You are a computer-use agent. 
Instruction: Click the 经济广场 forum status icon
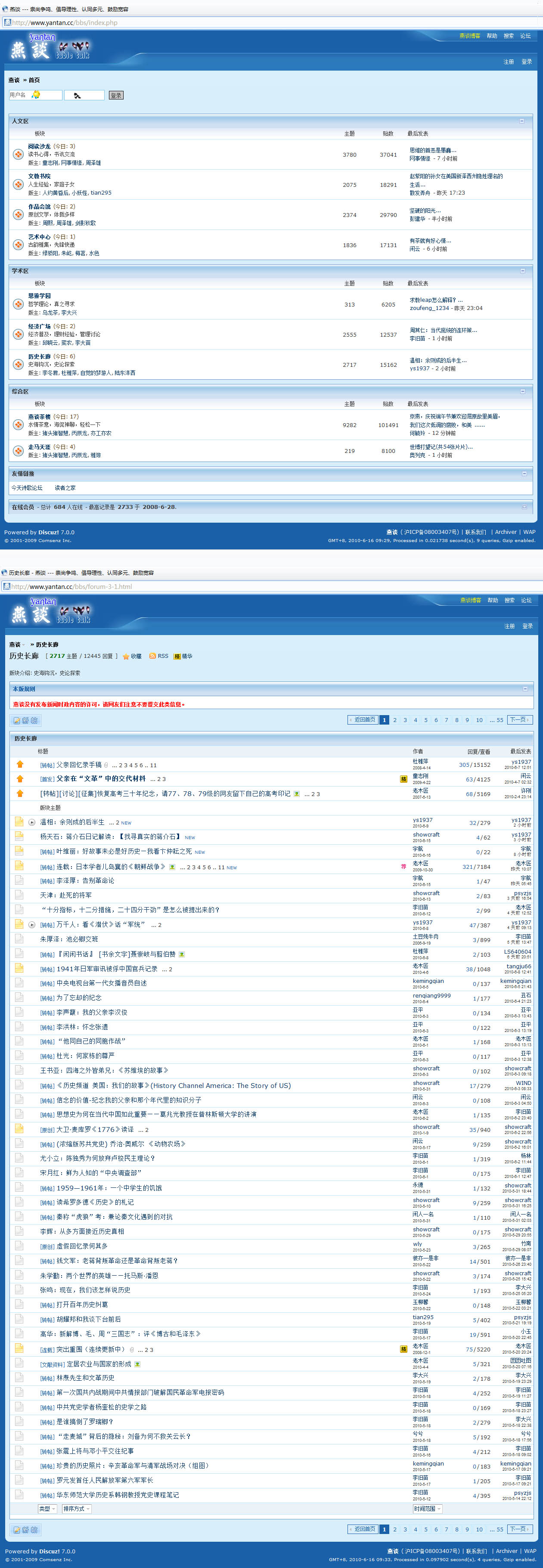(18, 334)
